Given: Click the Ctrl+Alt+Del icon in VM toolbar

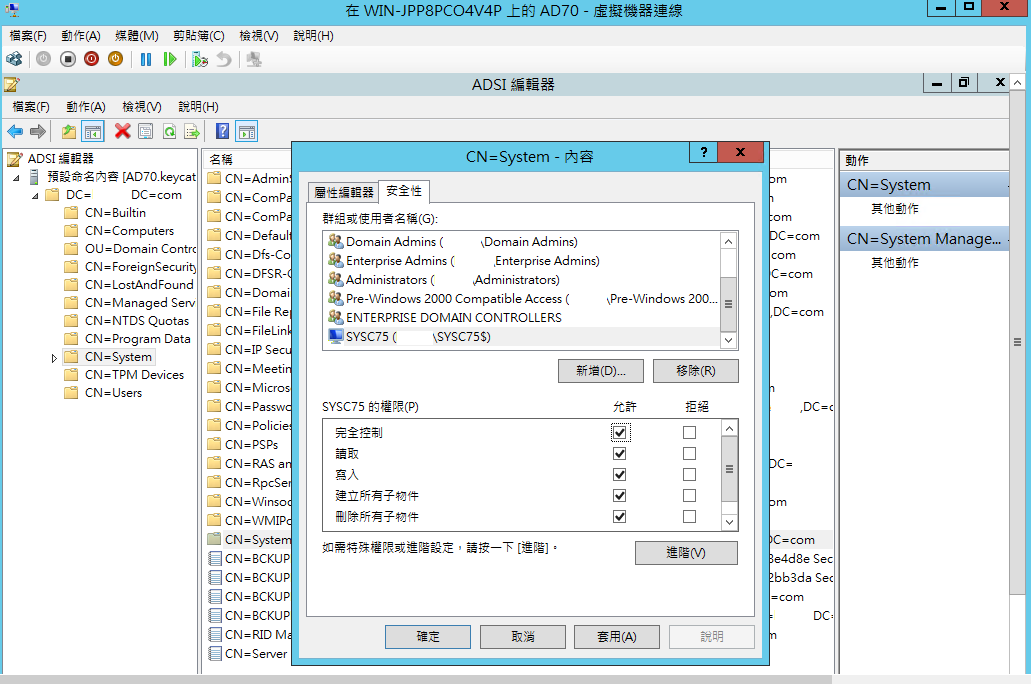Looking at the screenshot, I should click(14, 59).
